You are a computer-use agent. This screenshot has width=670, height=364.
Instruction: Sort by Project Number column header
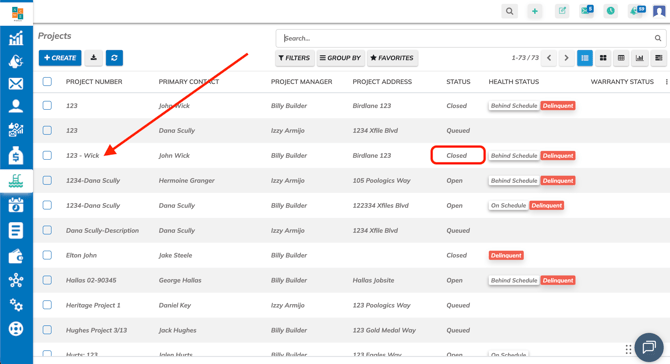[x=94, y=82]
